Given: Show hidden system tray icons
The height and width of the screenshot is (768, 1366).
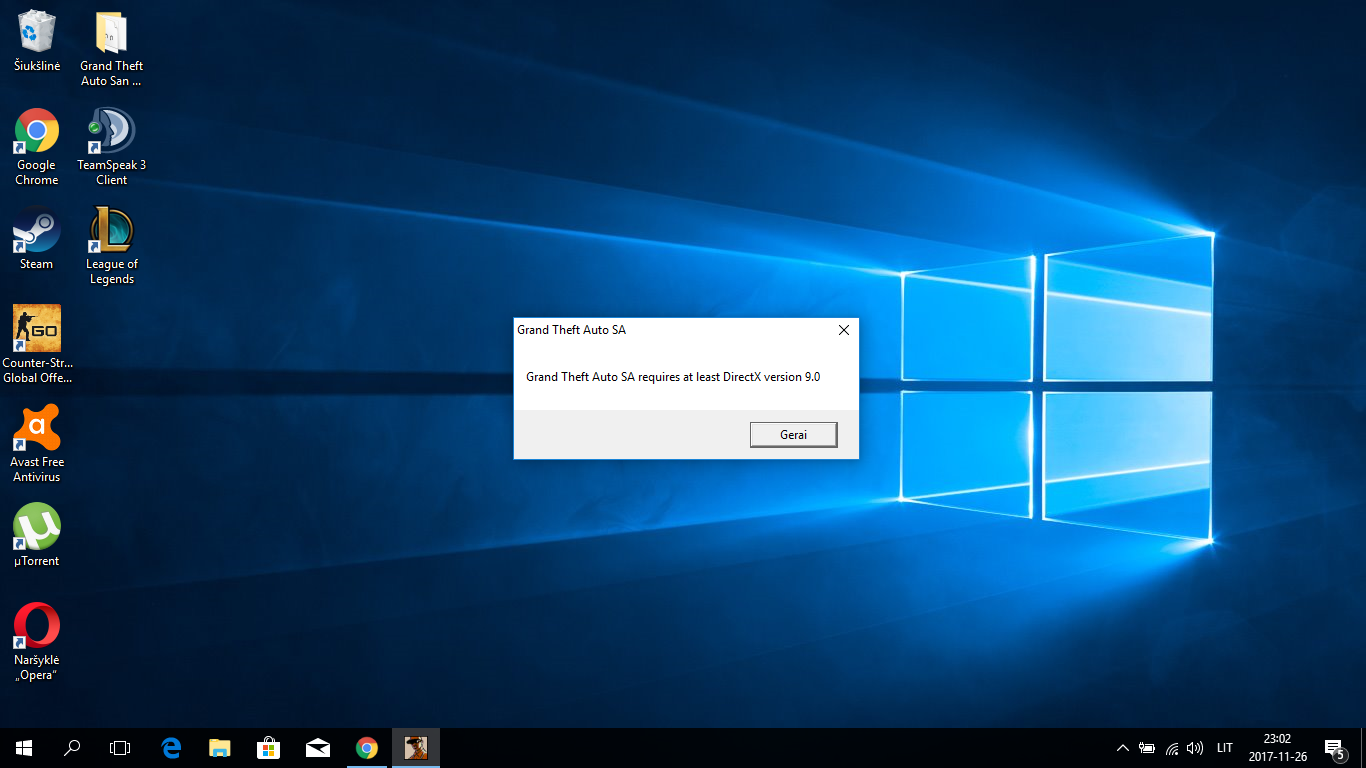Looking at the screenshot, I should click(x=1123, y=748).
